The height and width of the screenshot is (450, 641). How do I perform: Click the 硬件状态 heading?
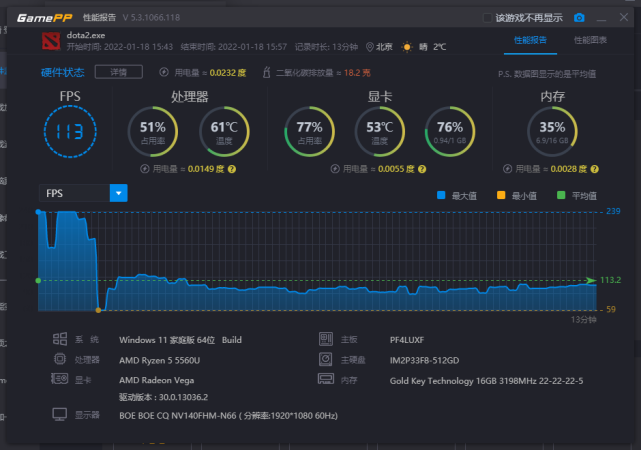point(63,72)
